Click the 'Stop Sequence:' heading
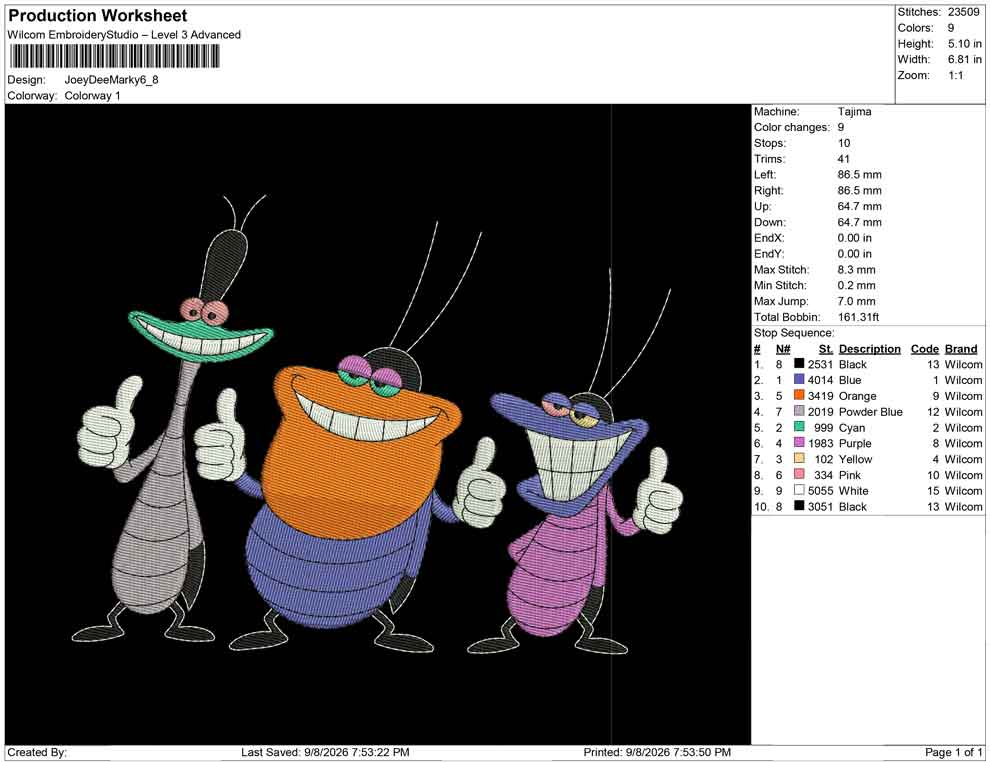The height and width of the screenshot is (762, 990). (x=794, y=333)
